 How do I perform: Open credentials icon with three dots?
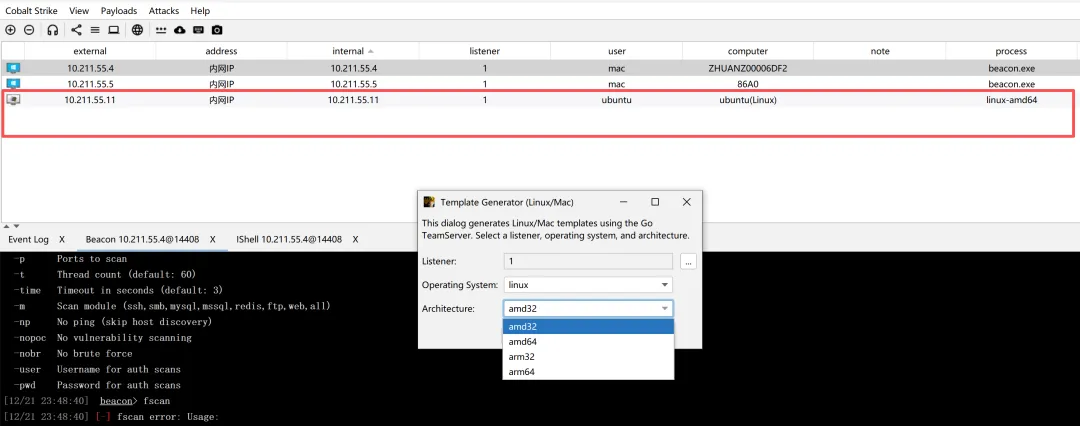pos(161,30)
